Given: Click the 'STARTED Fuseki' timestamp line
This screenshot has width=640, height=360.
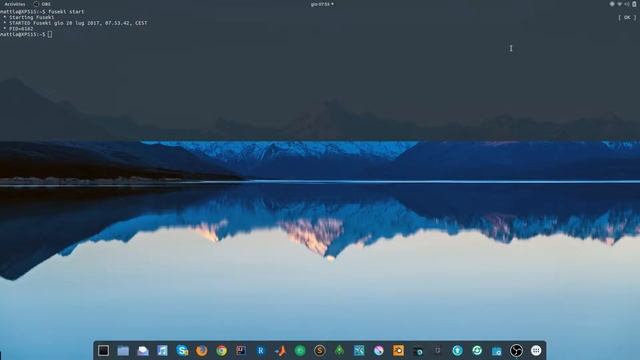Looking at the screenshot, I should point(76,23).
